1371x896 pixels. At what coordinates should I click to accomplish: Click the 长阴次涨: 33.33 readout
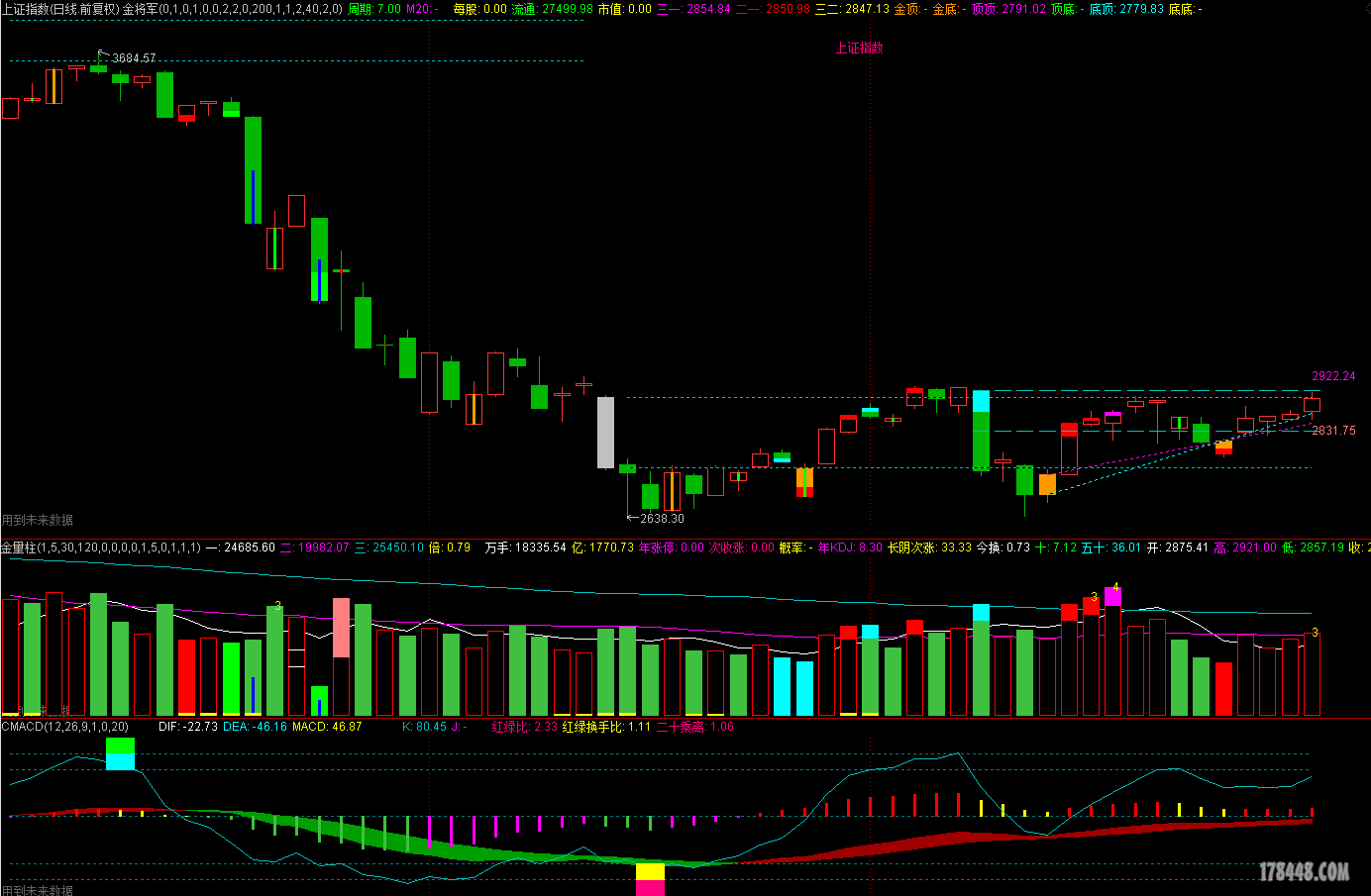(929, 548)
